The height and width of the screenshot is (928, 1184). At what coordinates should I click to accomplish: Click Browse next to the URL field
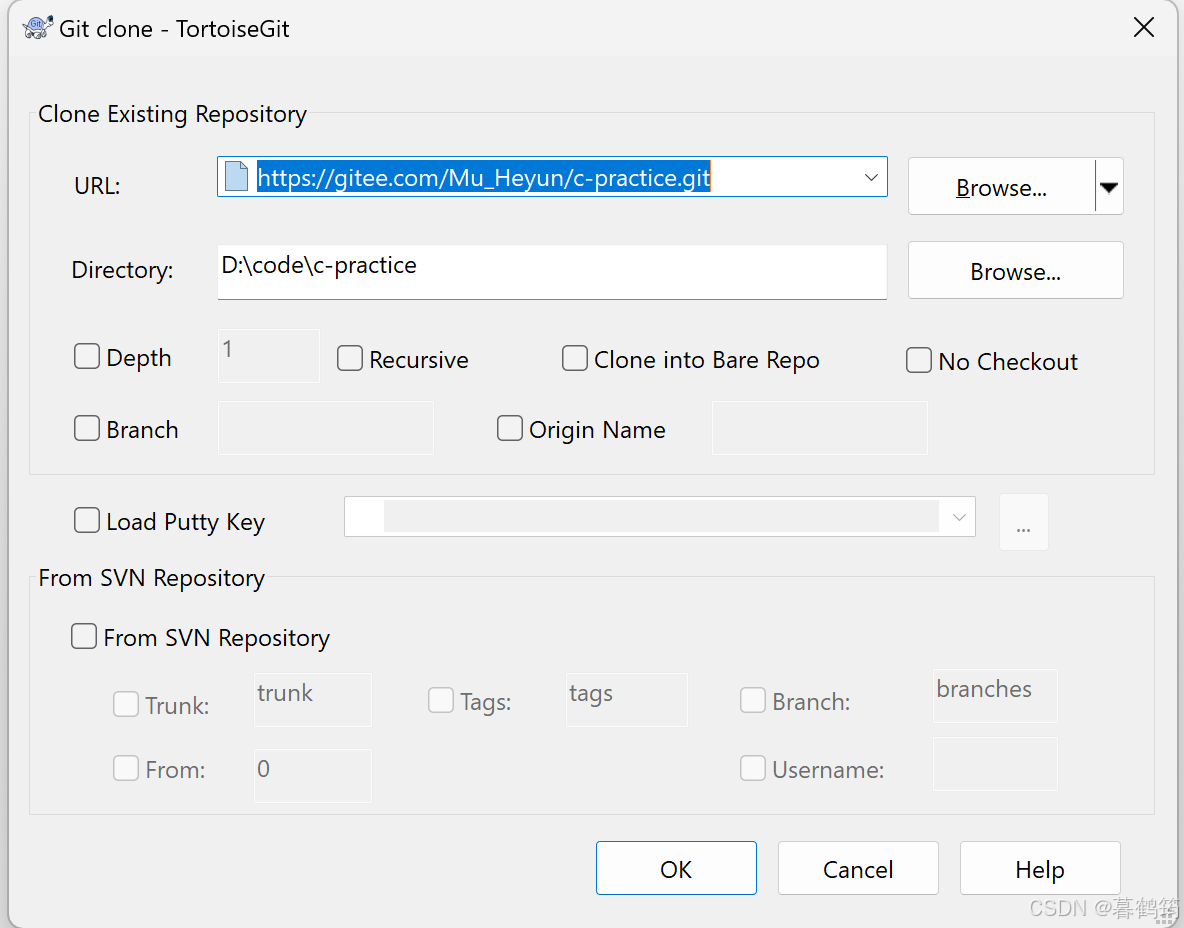pos(1001,187)
